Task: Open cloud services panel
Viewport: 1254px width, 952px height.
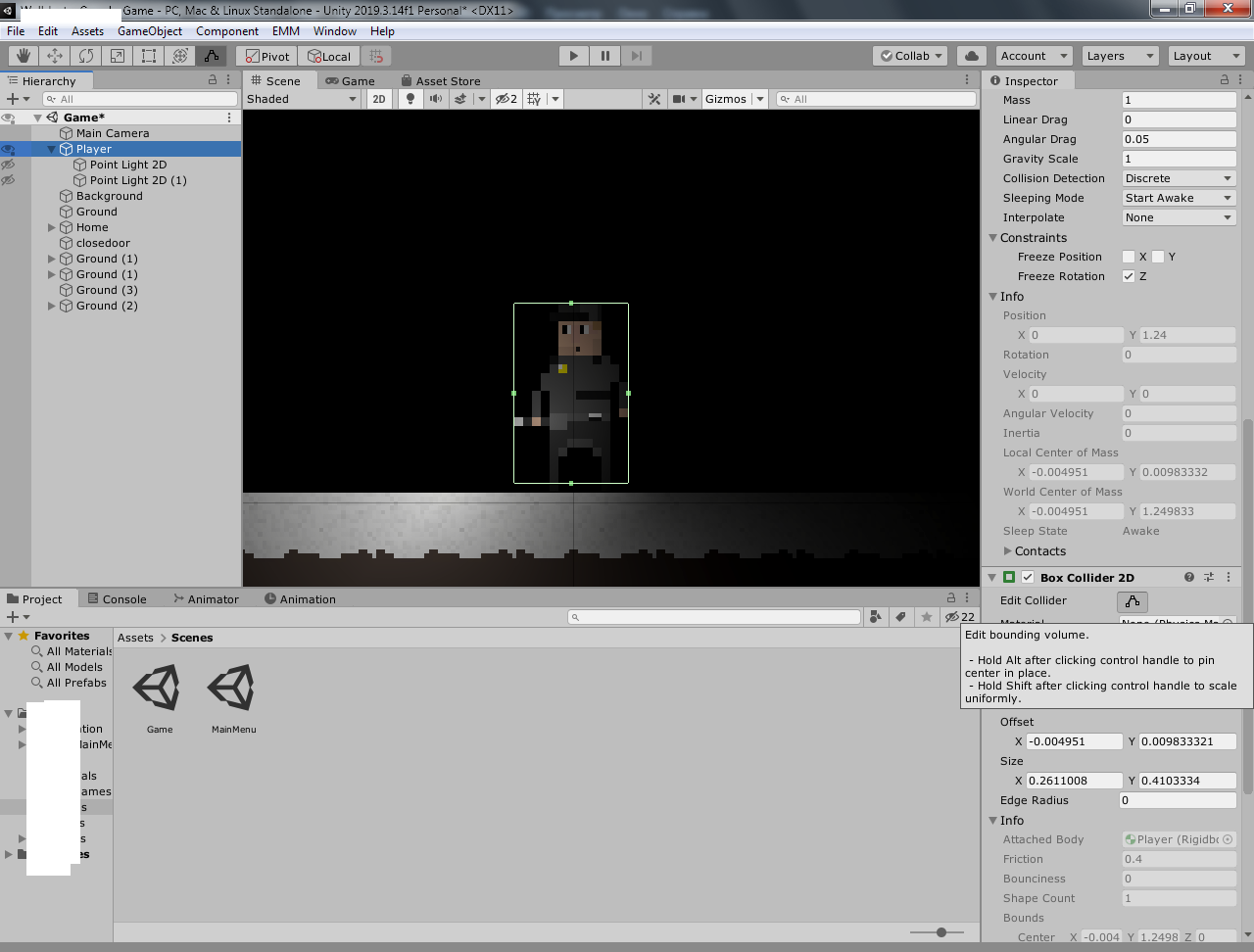Action: pyautogui.click(x=971, y=56)
